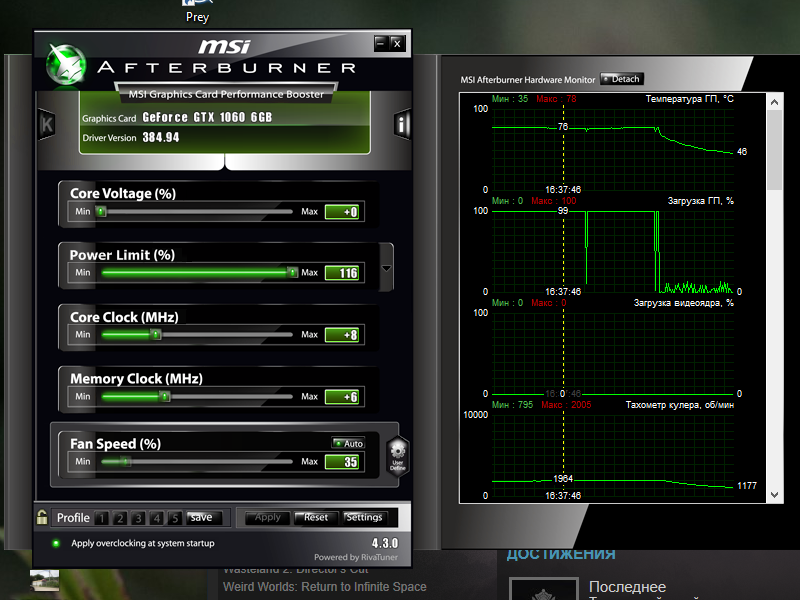The height and width of the screenshot is (600, 800).
Task: Close the MSI Afterburner window
Action: click(397, 43)
